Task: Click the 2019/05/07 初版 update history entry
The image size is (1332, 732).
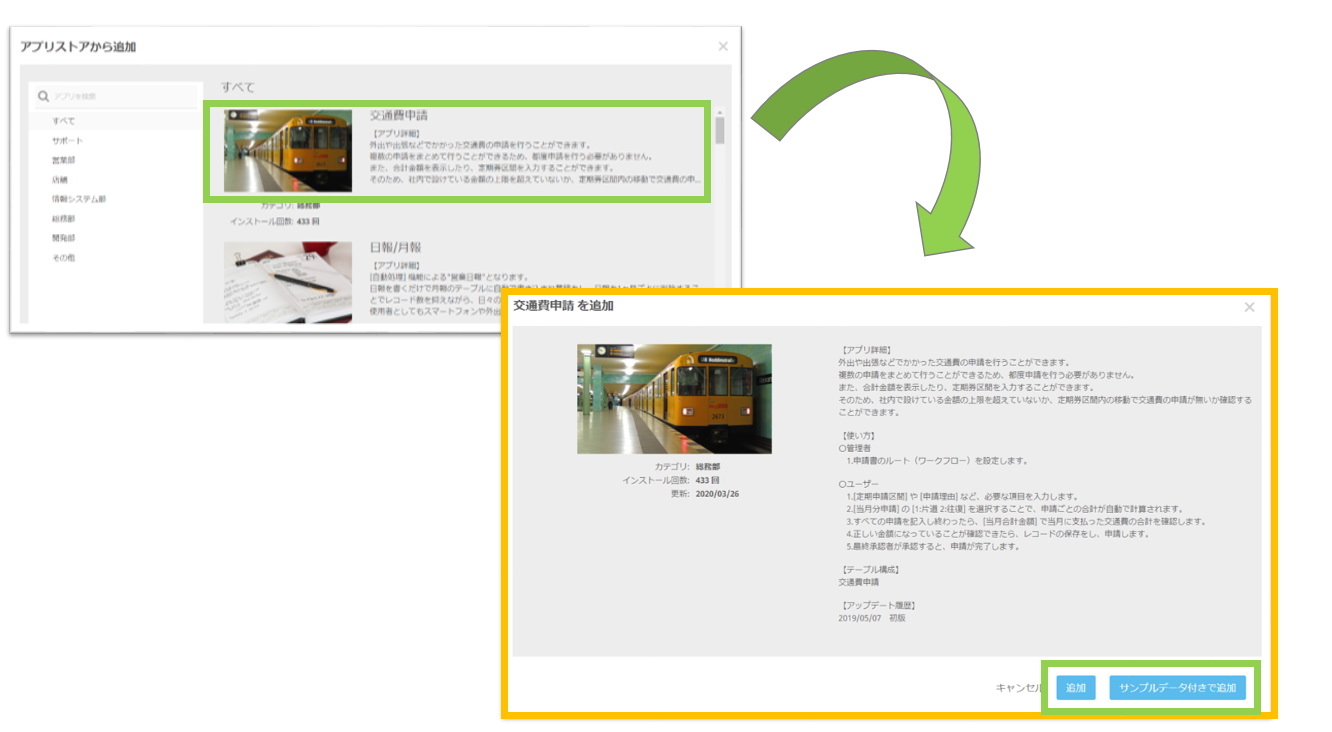Action: tap(872, 618)
